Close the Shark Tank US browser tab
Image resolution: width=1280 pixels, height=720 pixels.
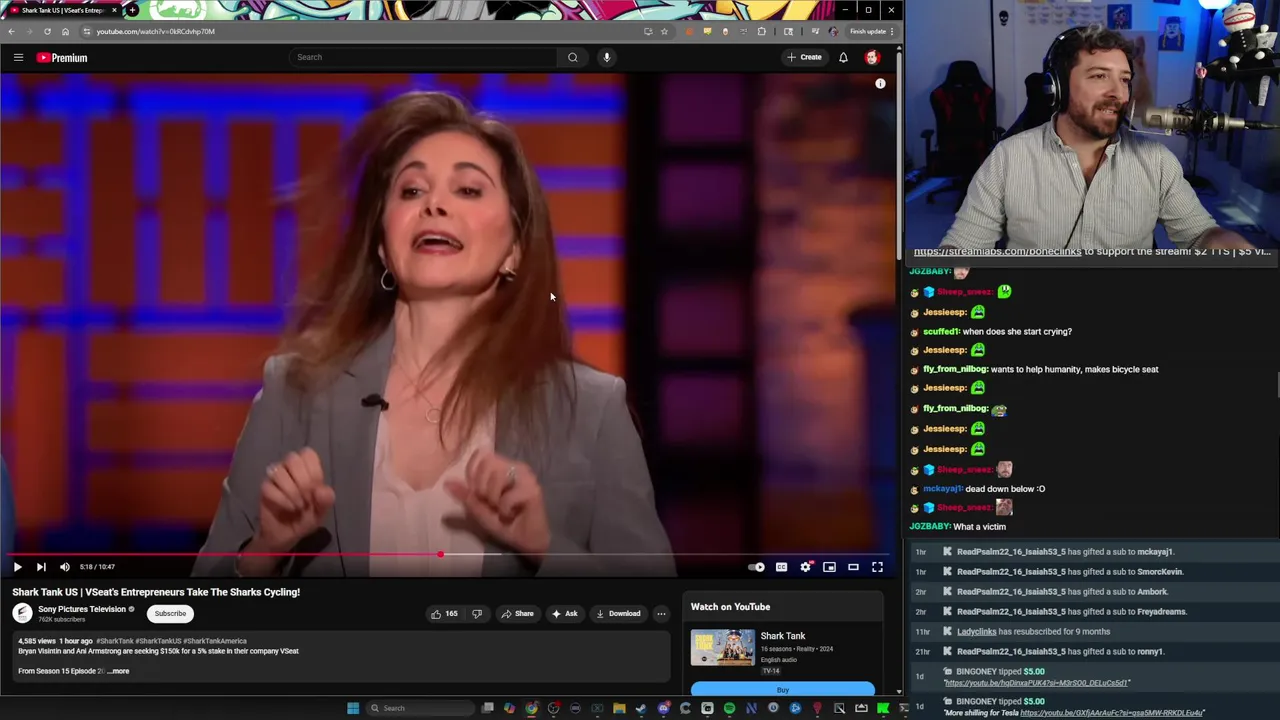(x=114, y=10)
